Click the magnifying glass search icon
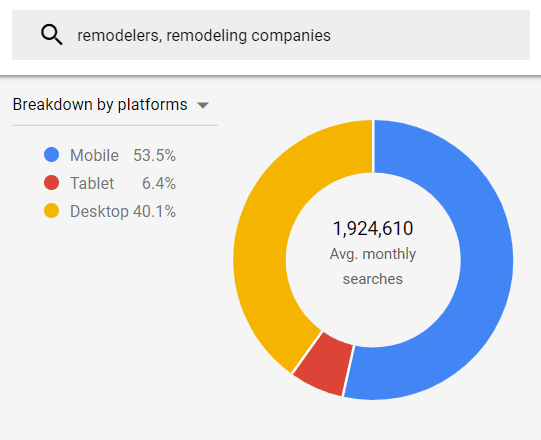The width and height of the screenshot is (541, 440). click(52, 35)
